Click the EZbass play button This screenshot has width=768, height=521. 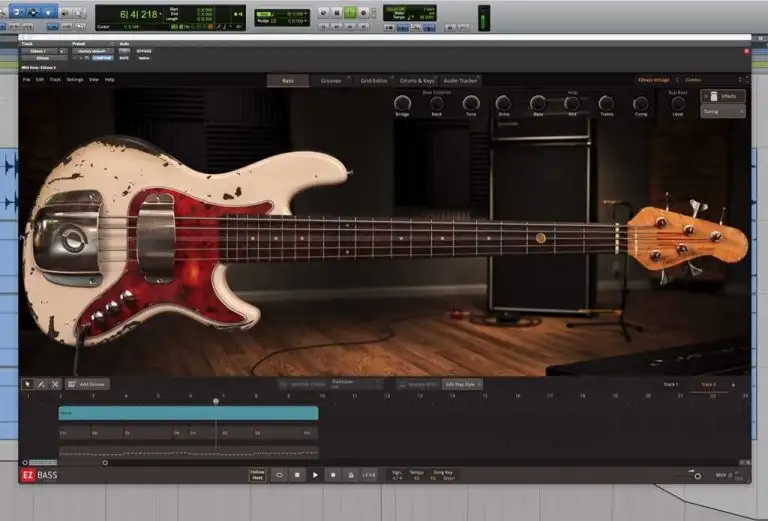tap(315, 475)
